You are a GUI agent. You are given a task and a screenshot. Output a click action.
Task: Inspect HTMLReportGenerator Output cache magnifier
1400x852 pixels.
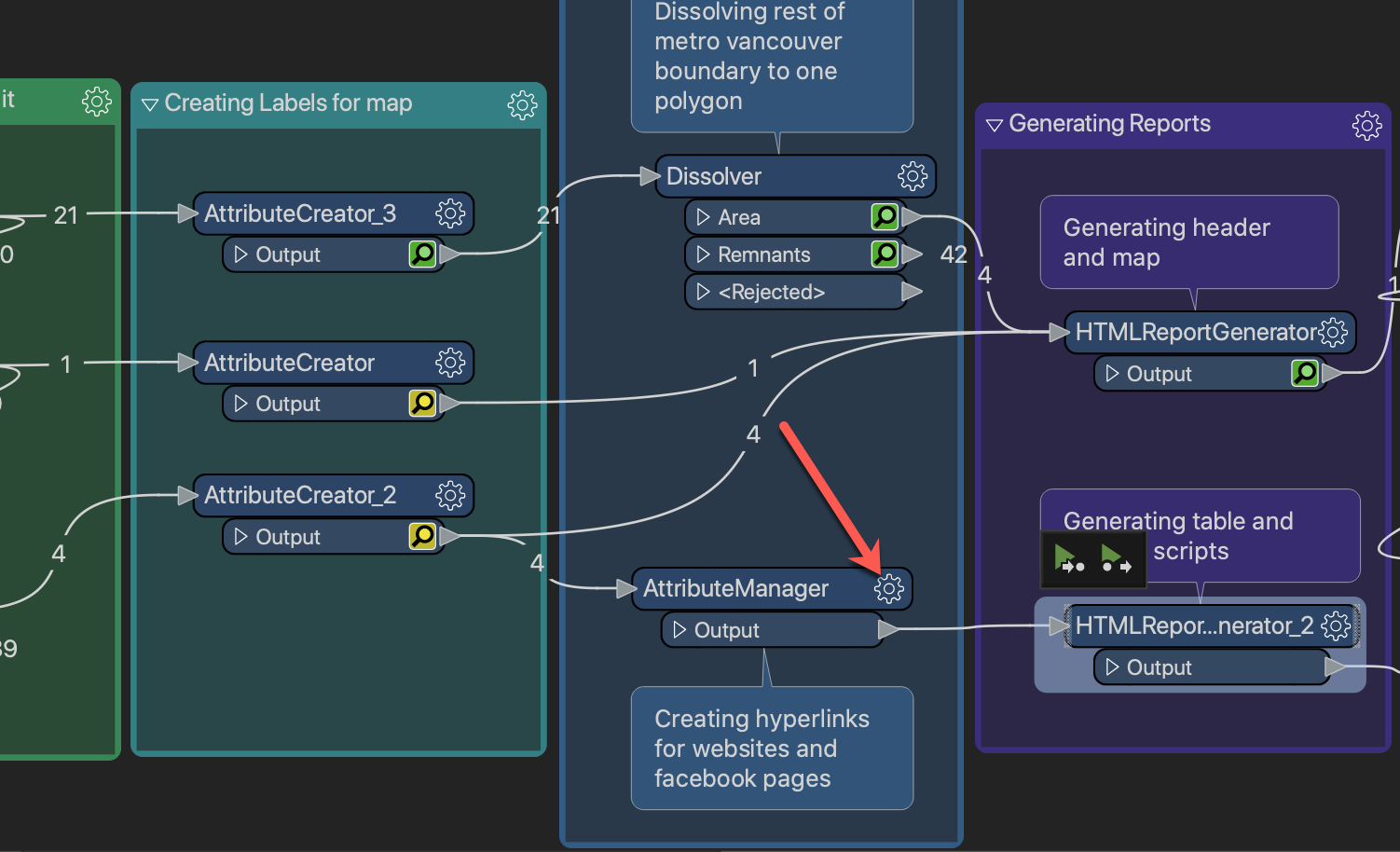1305,374
